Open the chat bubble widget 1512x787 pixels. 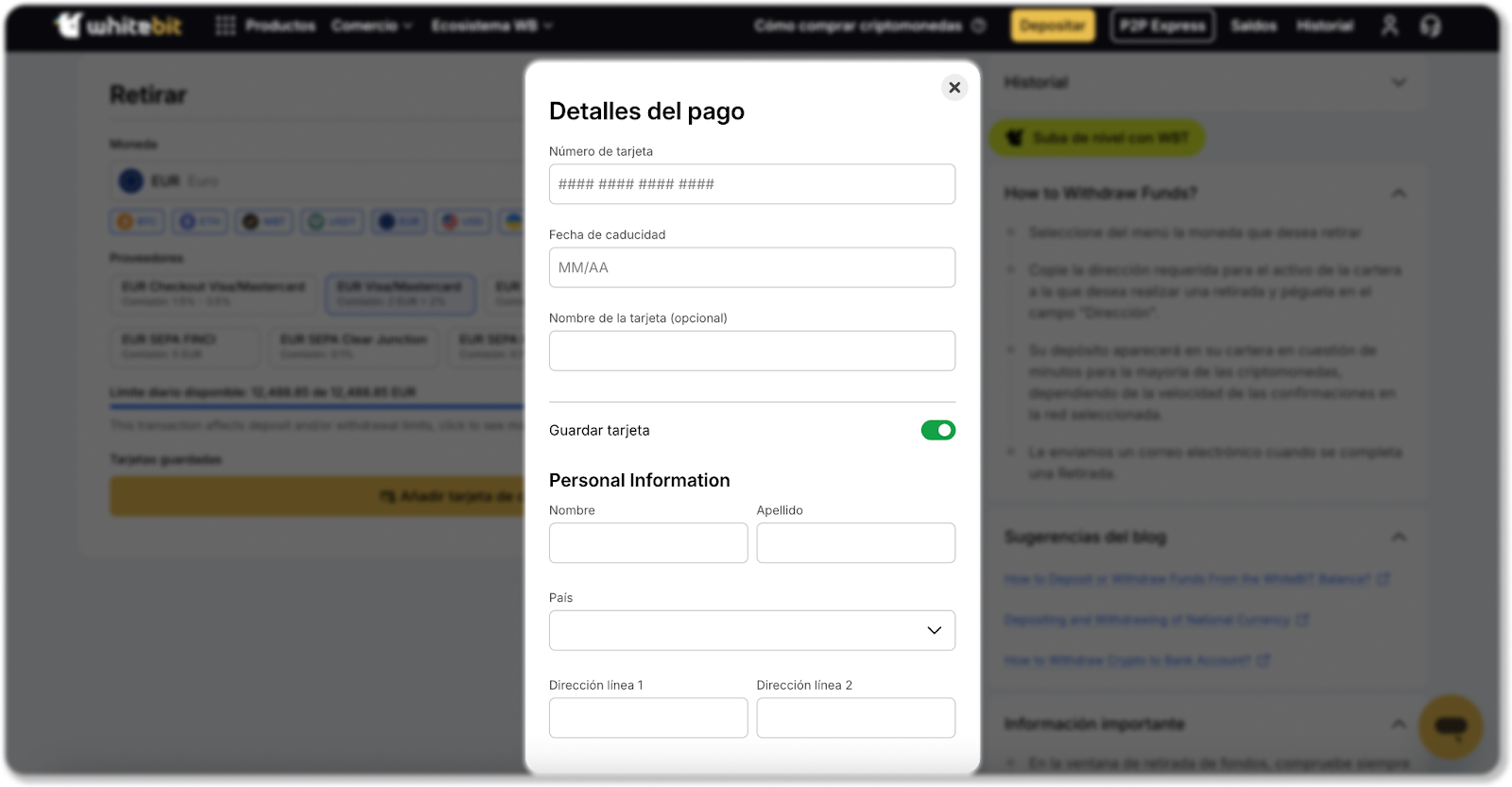[x=1450, y=727]
